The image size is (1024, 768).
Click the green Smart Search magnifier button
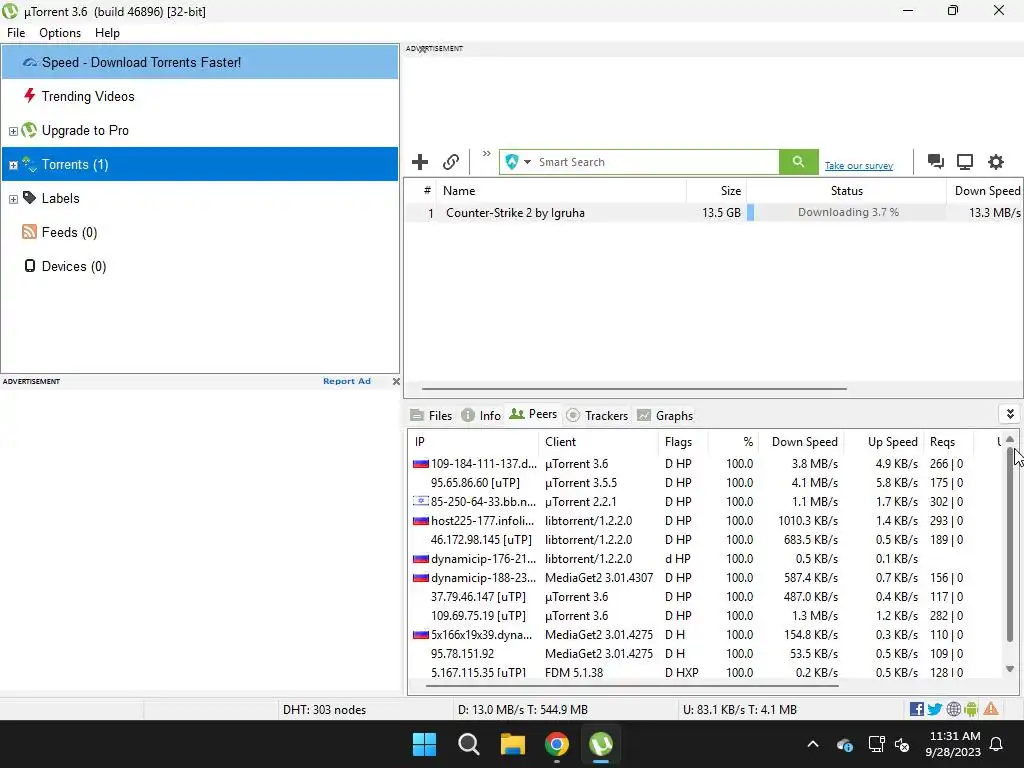(798, 161)
